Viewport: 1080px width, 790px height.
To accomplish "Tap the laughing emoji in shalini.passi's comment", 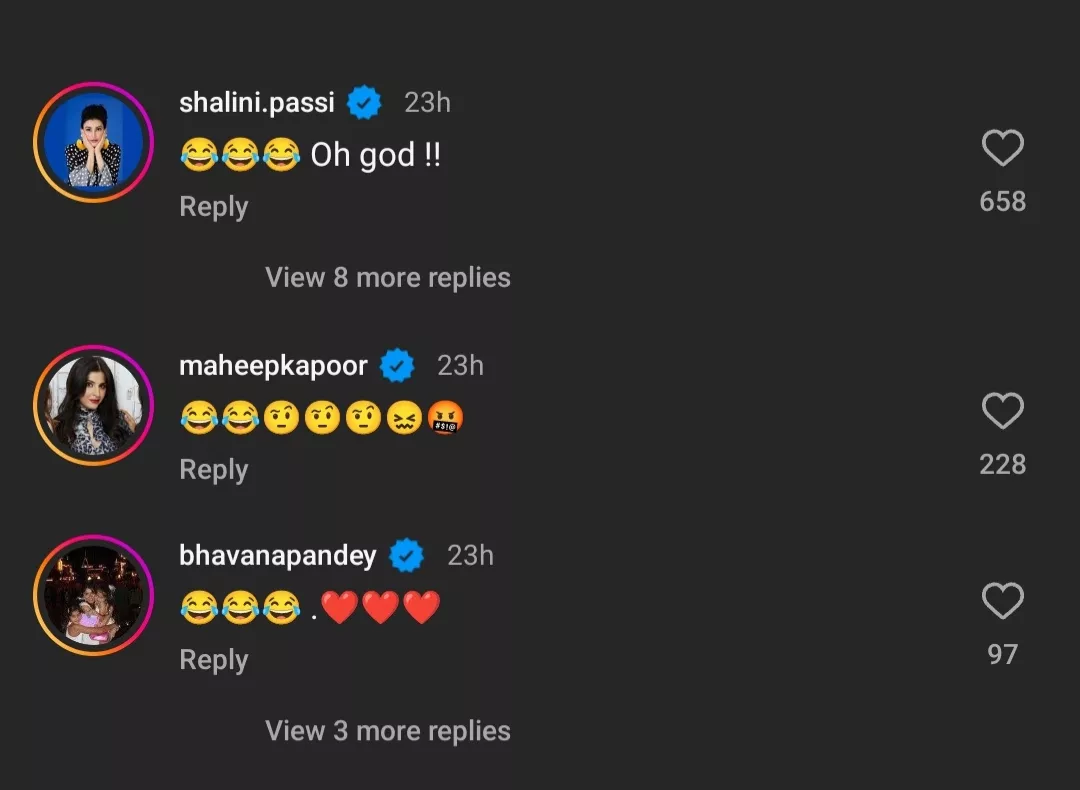I will point(198,155).
